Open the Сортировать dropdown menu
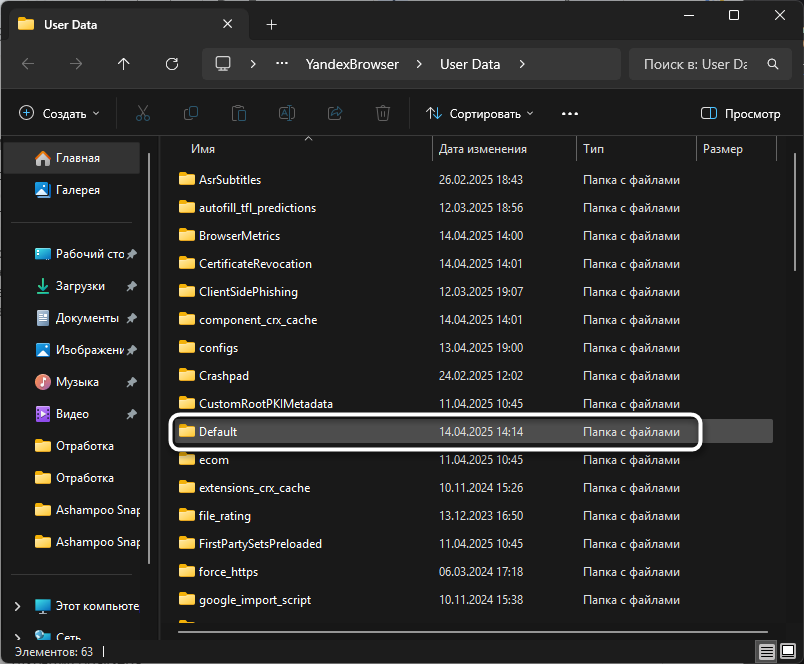 [480, 114]
